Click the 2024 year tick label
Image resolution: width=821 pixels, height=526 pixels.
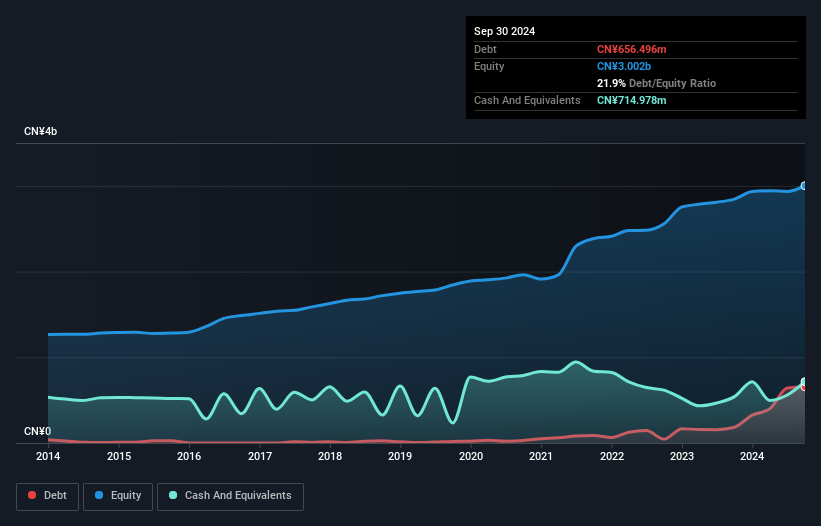tap(752, 457)
